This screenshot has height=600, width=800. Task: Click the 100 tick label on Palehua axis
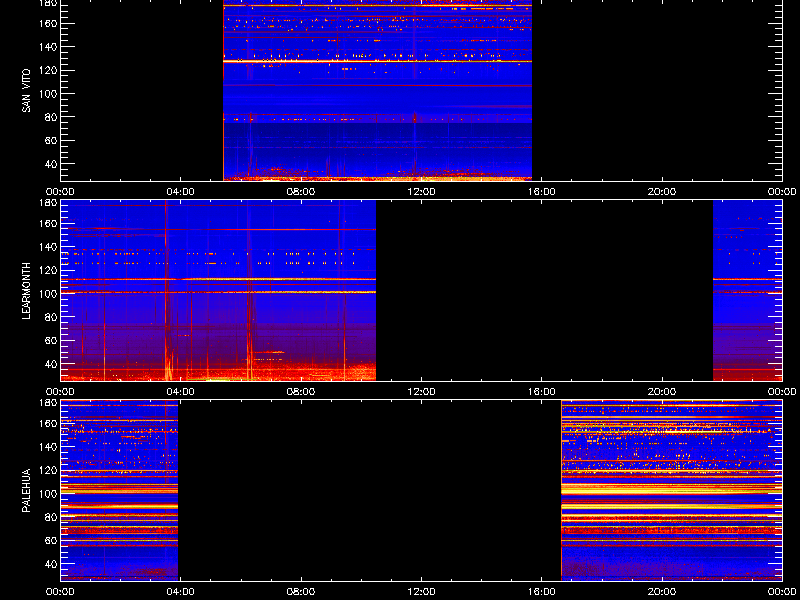[49, 494]
